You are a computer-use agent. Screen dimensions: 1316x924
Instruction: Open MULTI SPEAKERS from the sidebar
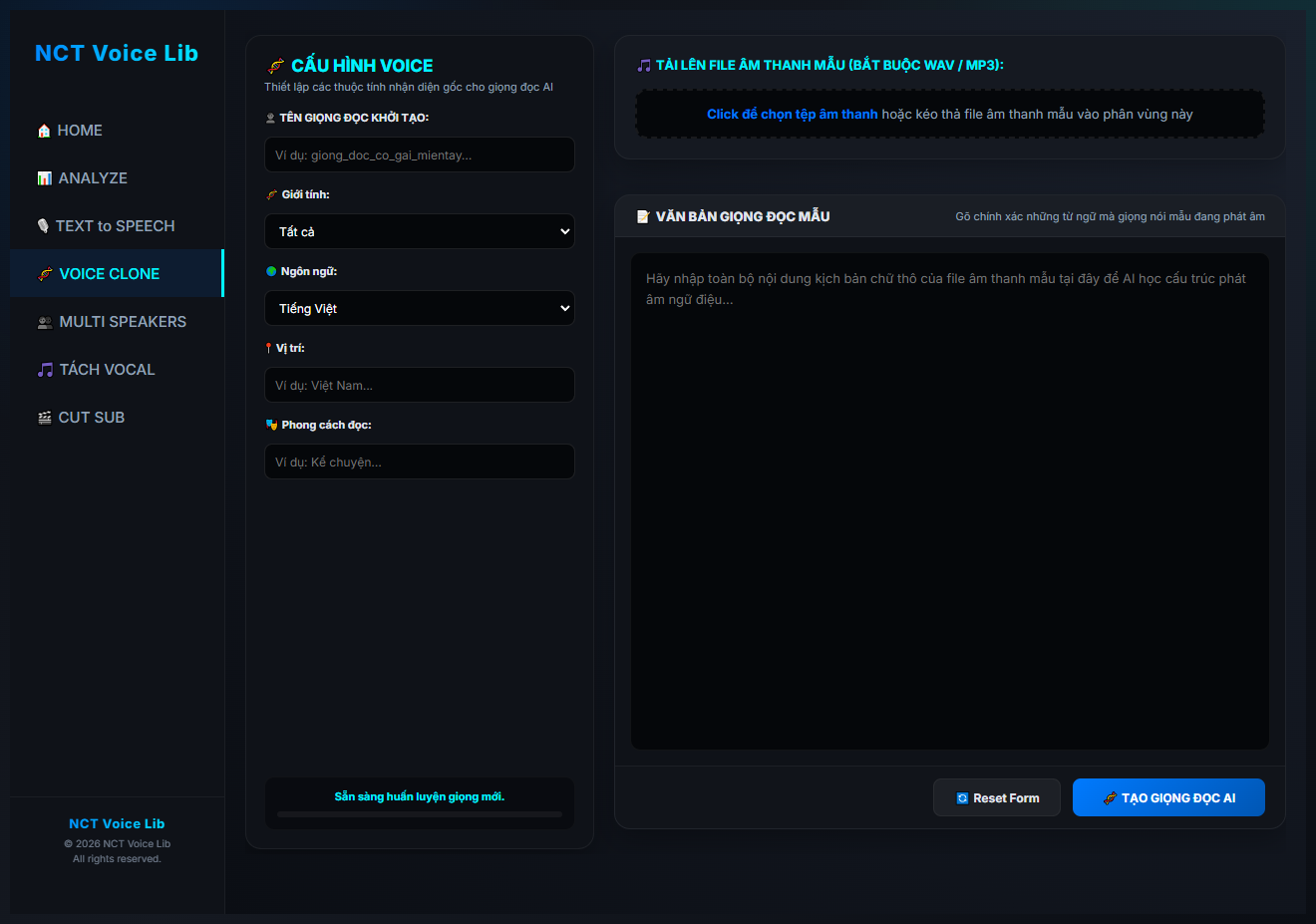click(x=117, y=321)
